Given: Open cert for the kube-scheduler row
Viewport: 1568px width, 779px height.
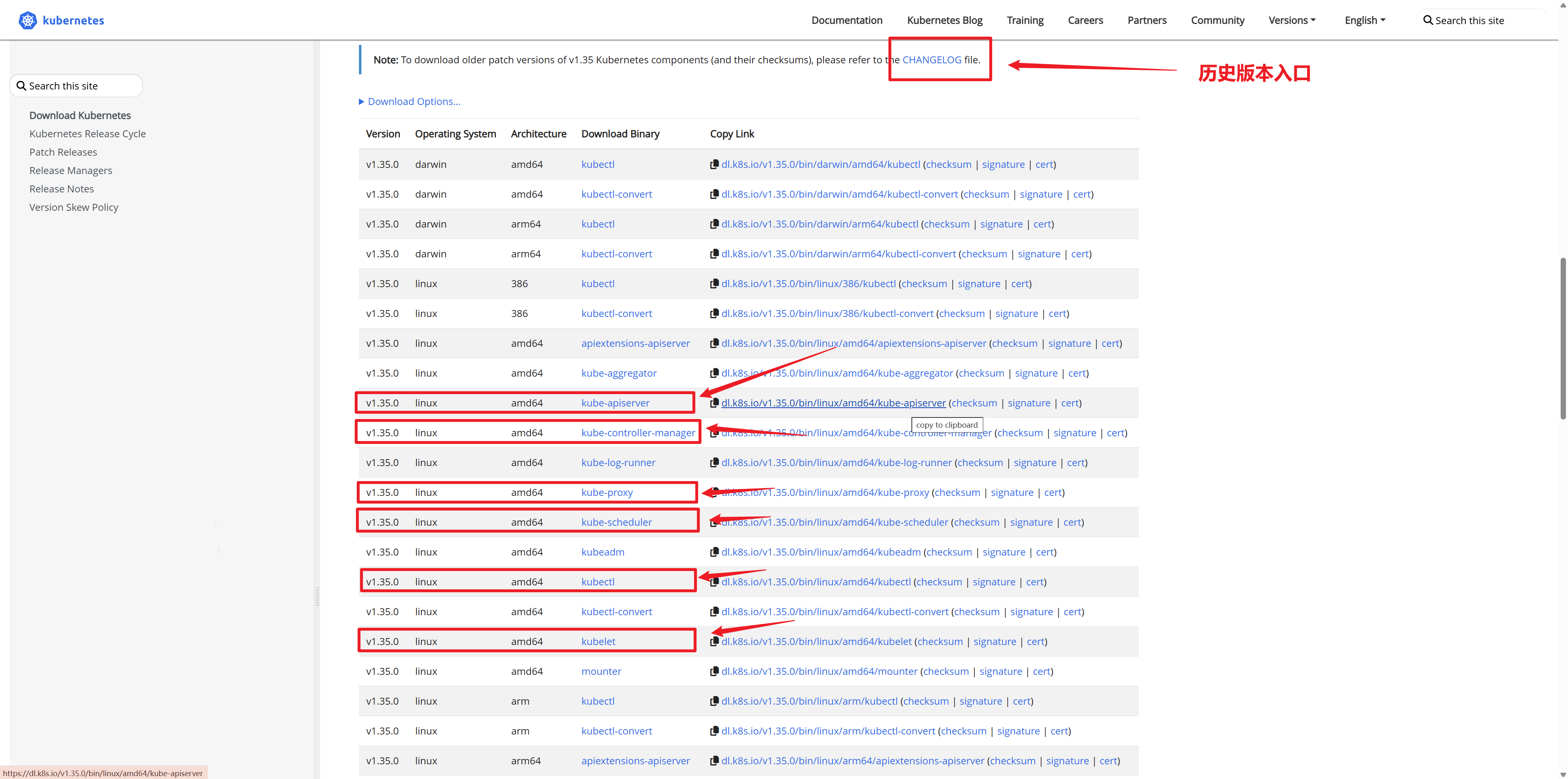Looking at the screenshot, I should 1072,522.
